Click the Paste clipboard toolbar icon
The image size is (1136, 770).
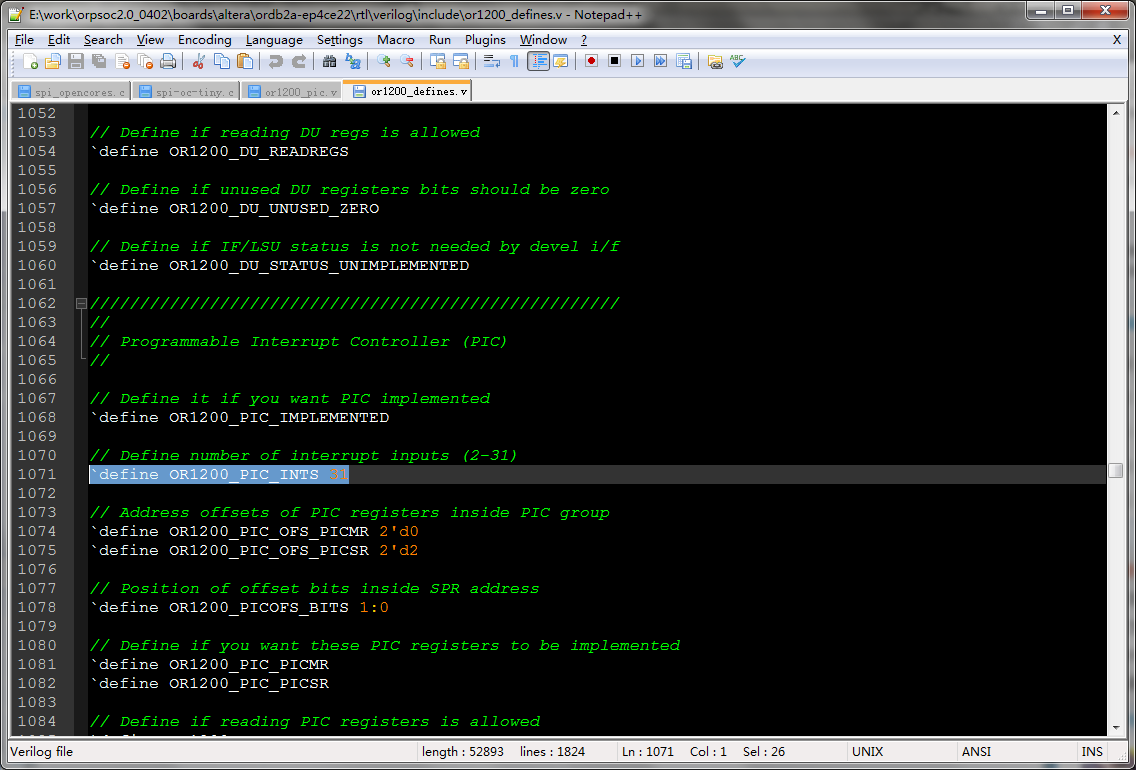[x=245, y=62]
